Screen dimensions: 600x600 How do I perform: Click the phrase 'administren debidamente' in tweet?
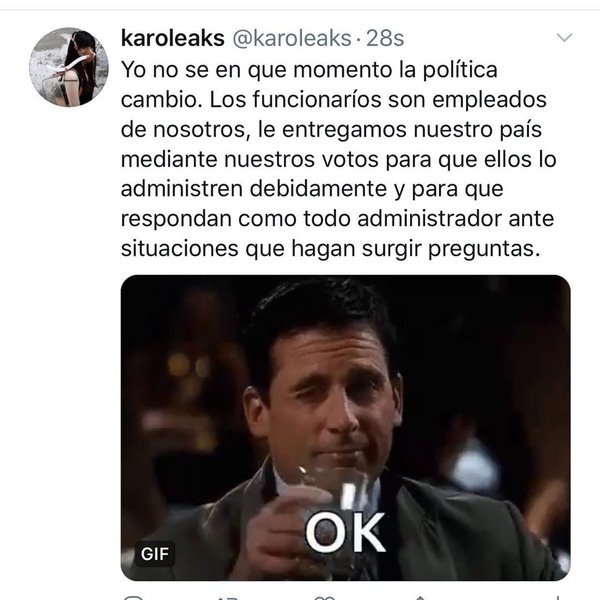click(254, 189)
